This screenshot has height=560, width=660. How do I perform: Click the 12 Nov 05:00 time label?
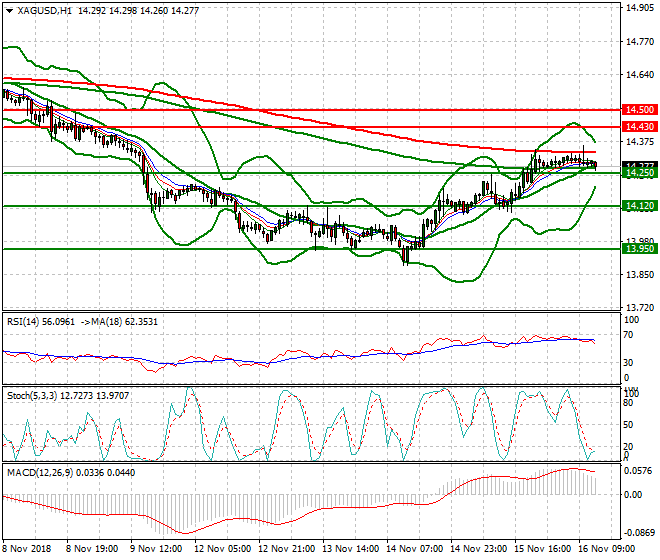pos(222,549)
